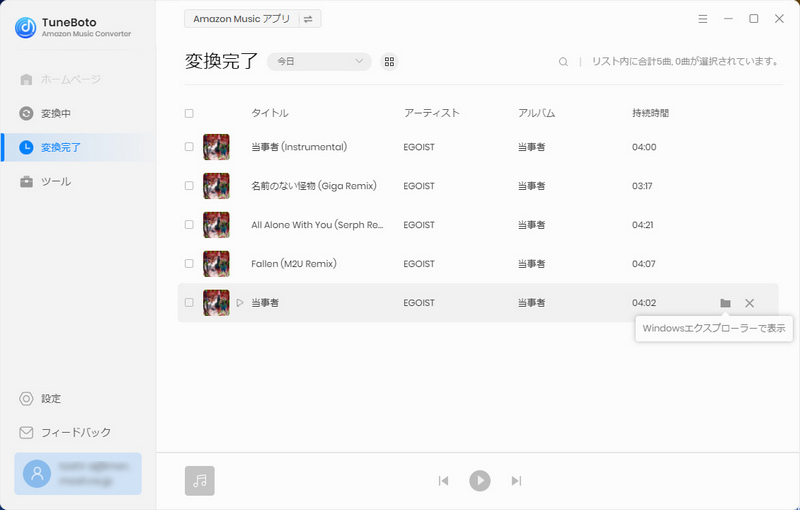The image size is (800, 510).
Task: Select title All Alone With You (Serph Re...
Action: coord(317,225)
